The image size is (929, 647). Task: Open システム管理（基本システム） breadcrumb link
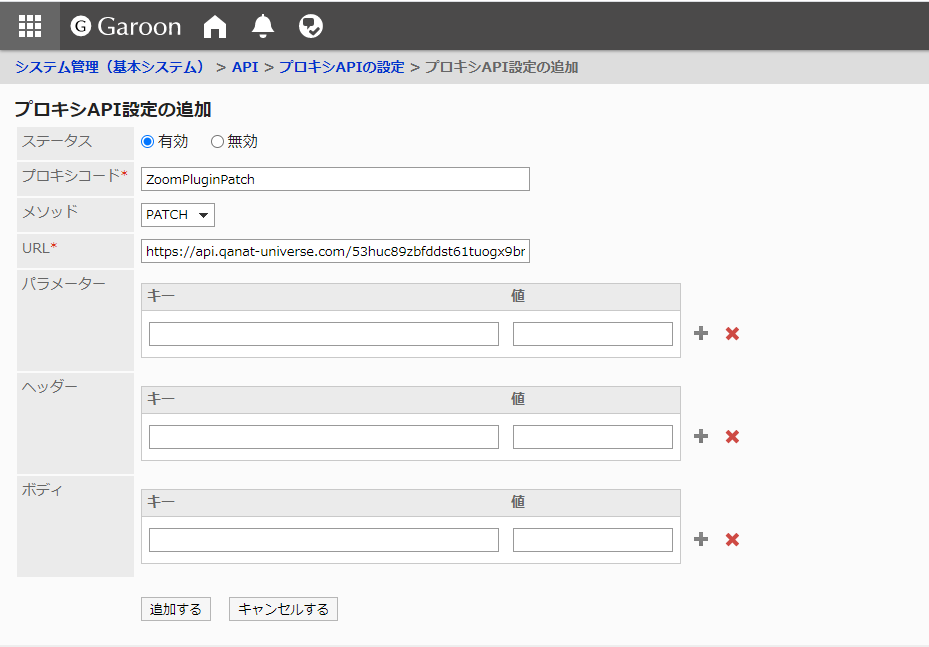(110, 67)
